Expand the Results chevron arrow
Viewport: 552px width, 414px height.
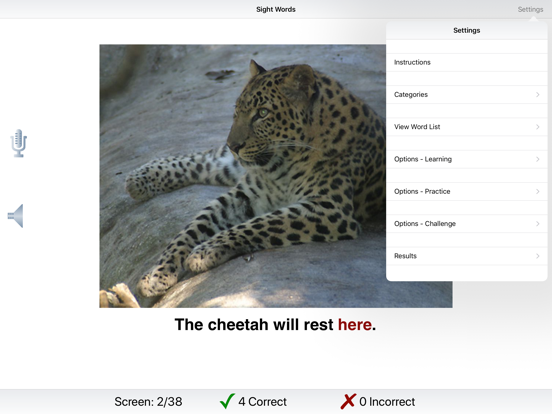click(538, 256)
